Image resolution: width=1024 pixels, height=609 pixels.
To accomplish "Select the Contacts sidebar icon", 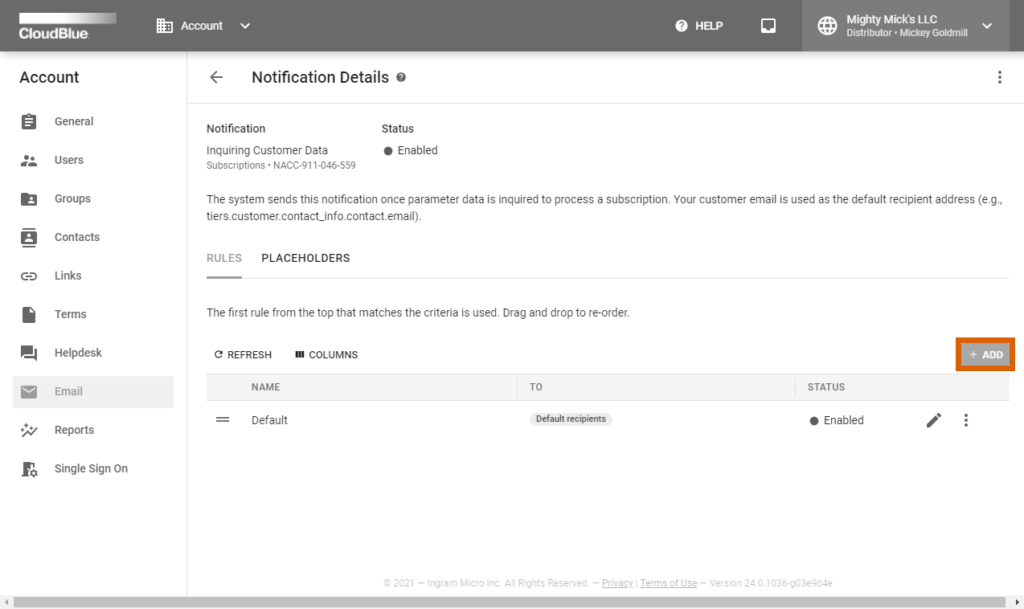I will tap(29, 237).
